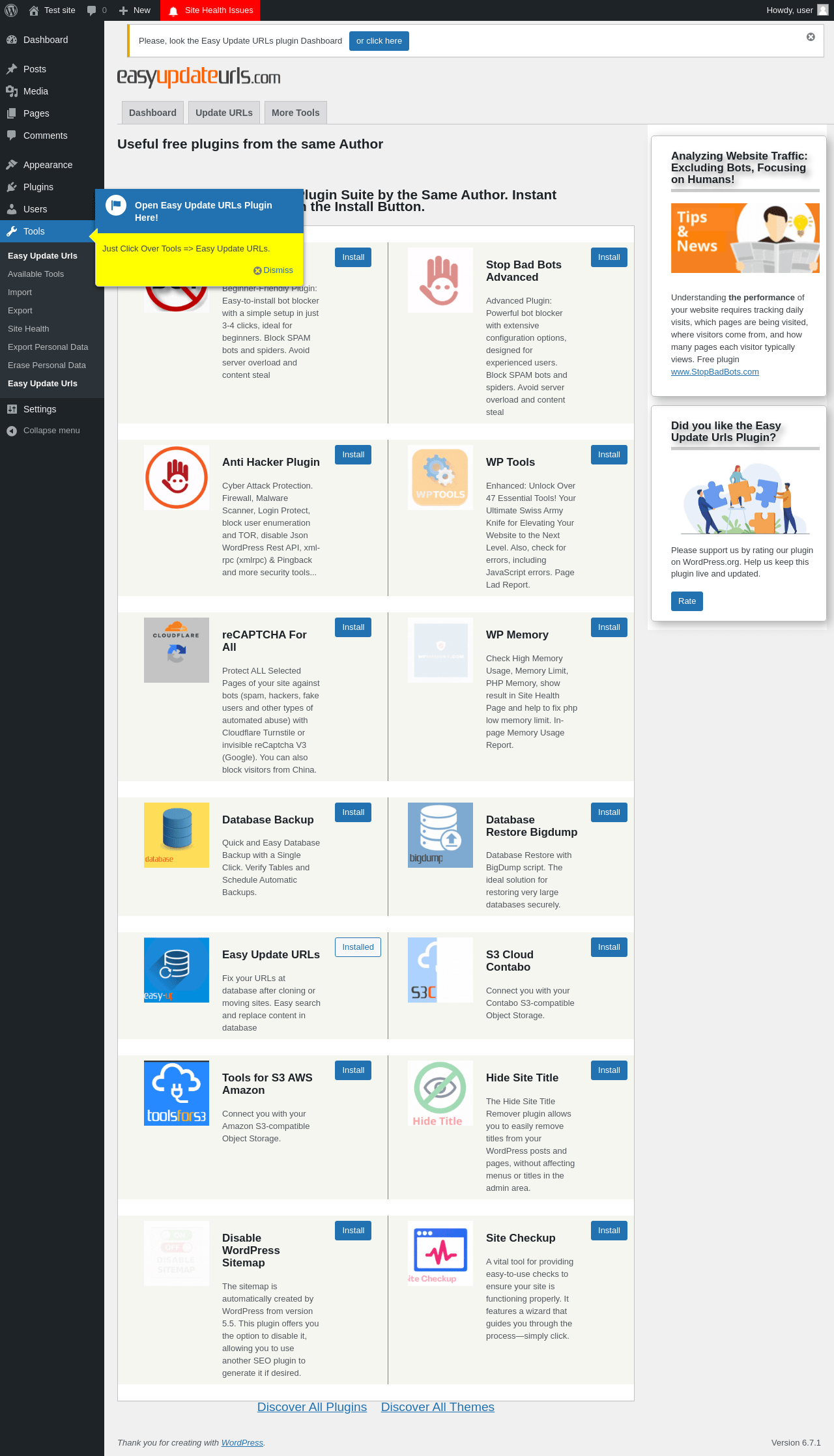The height and width of the screenshot is (1456, 834).
Task: Install the Stop Bad Bots Advanced plugin
Action: [609, 257]
